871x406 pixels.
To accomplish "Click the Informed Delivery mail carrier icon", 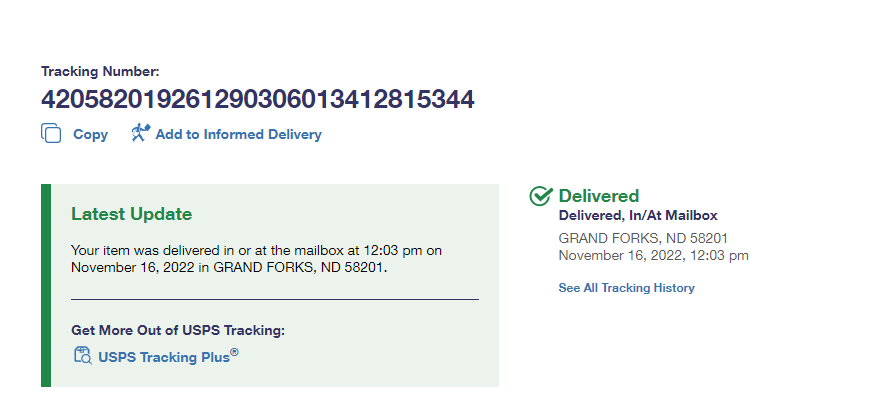I will point(140,133).
